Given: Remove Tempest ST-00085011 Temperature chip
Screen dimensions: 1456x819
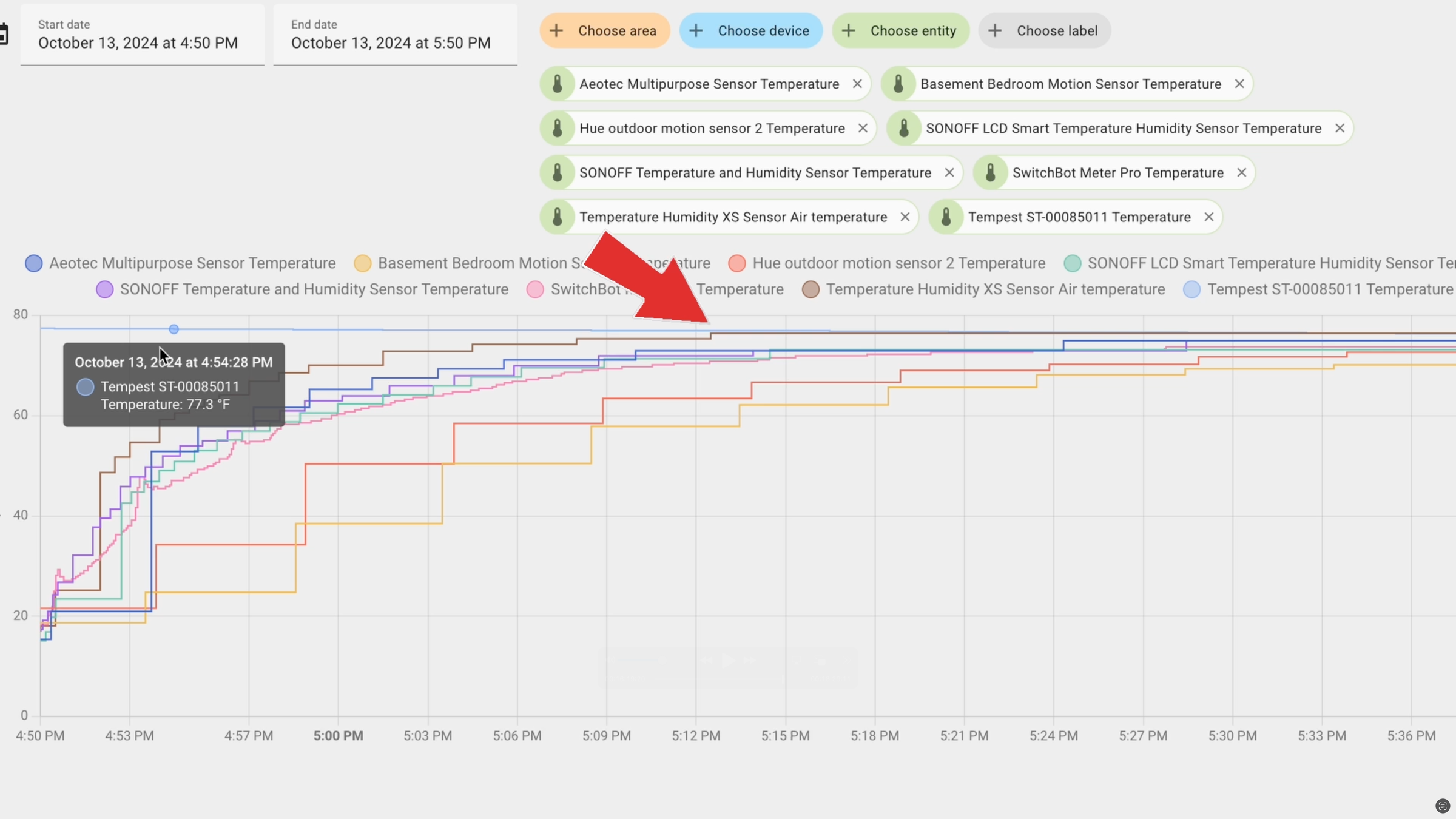Looking at the screenshot, I should tap(1208, 217).
